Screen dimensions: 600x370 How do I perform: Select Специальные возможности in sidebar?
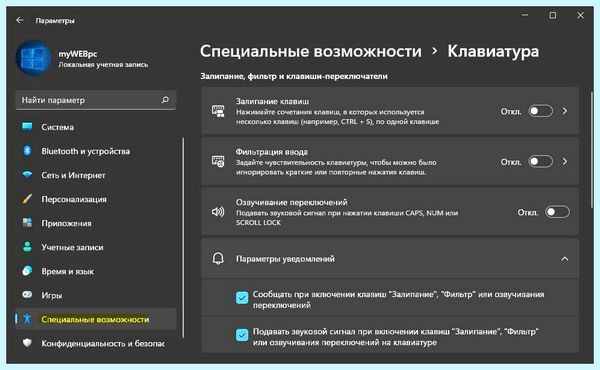(x=96, y=319)
